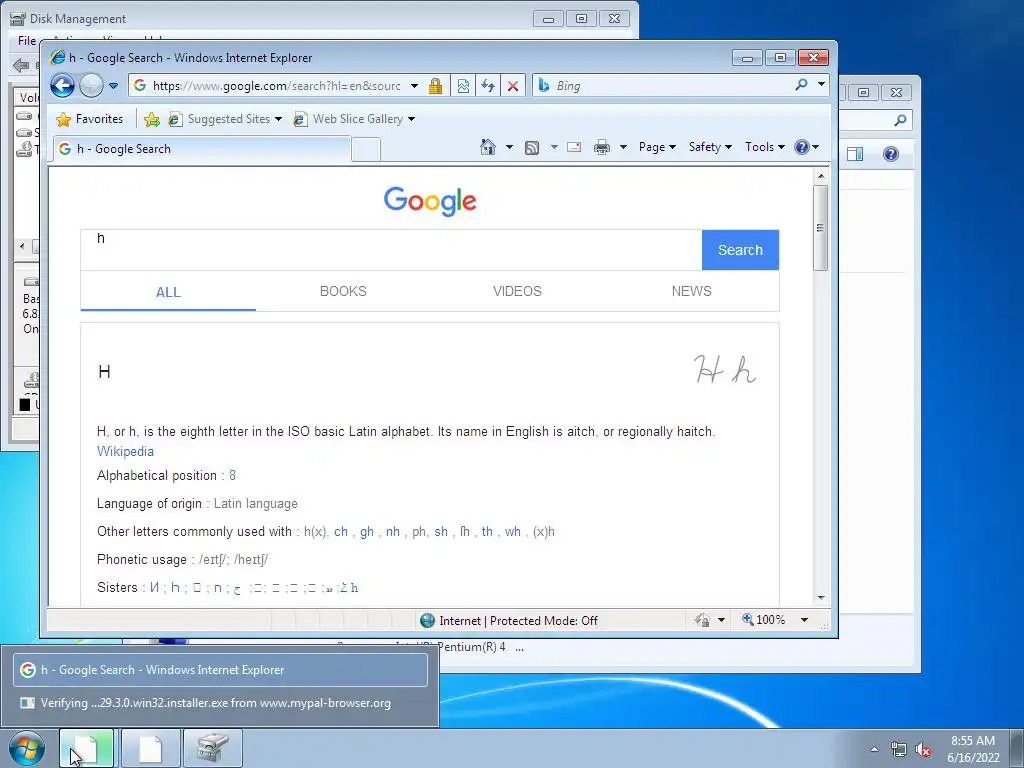
Task: Click the search magnifier in background window
Action: [x=900, y=120]
